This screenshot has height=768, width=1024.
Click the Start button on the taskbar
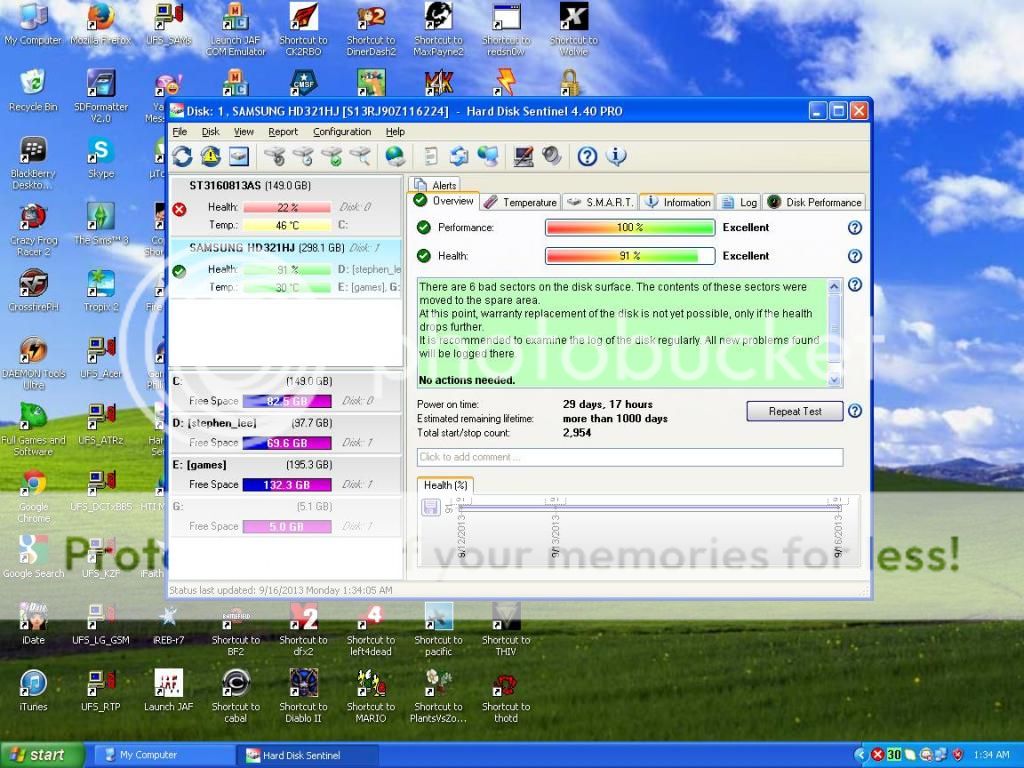pos(37,755)
